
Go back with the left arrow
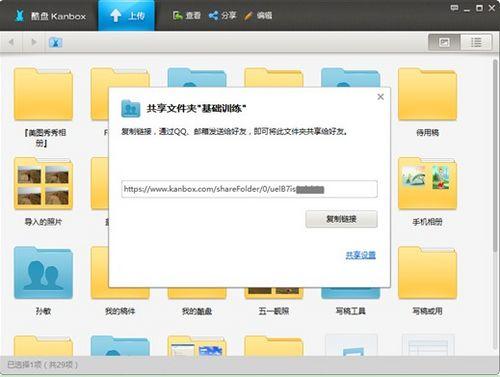pos(11,42)
